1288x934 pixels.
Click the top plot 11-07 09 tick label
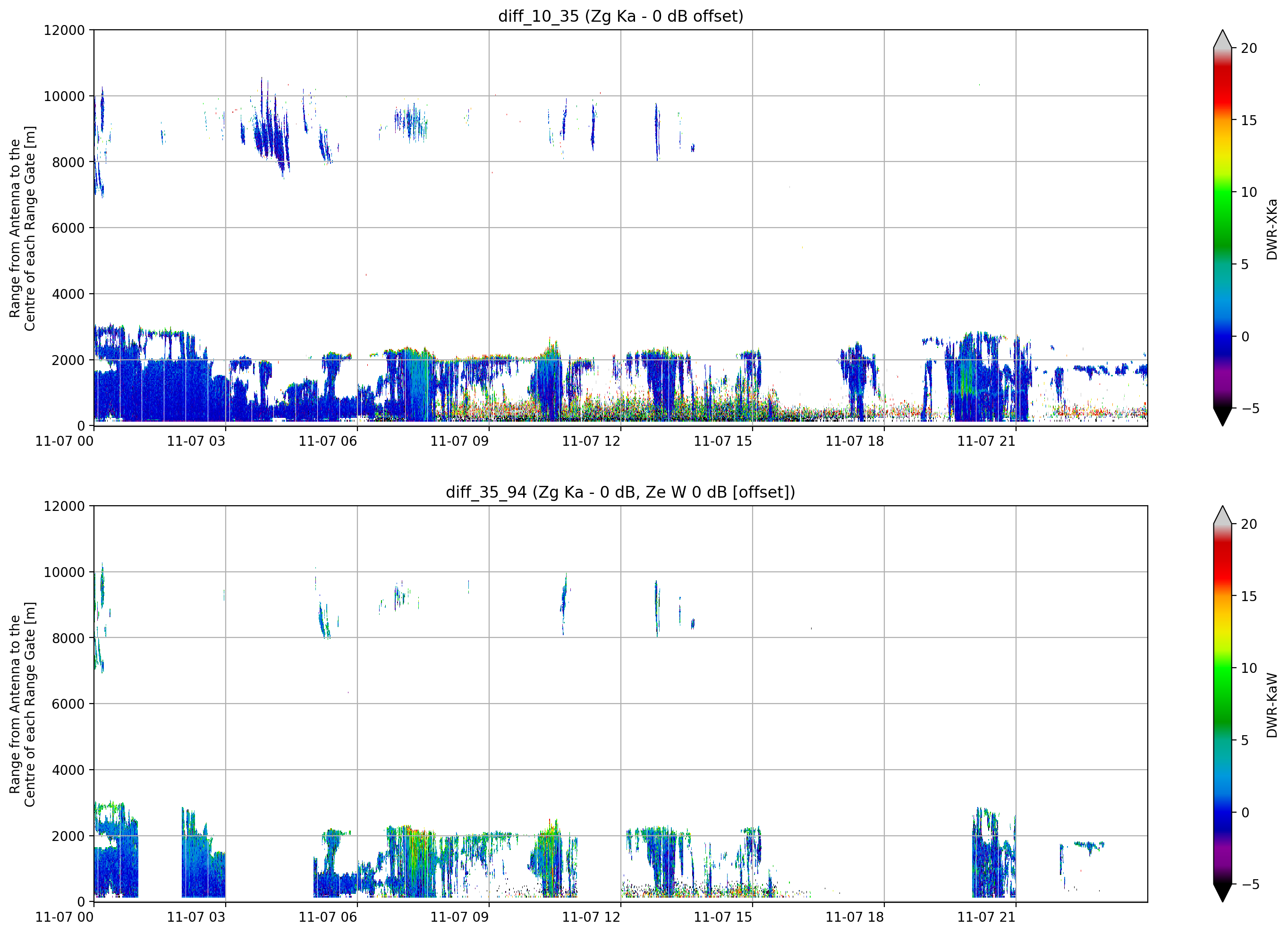[x=459, y=442]
